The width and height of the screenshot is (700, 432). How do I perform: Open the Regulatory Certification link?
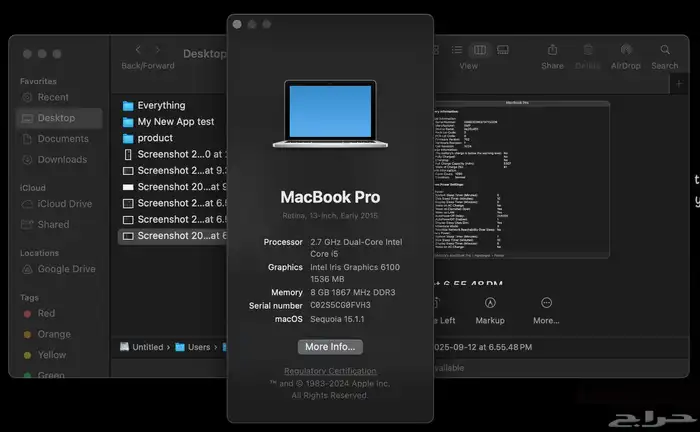tap(330, 371)
